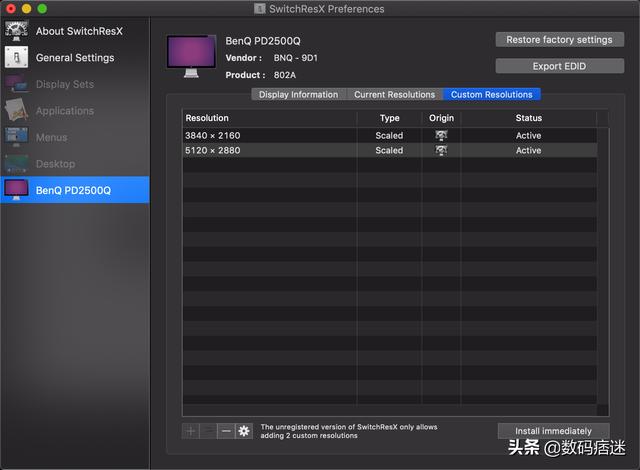The image size is (640, 470).
Task: Open General Settings sidebar label
Action: [75, 58]
